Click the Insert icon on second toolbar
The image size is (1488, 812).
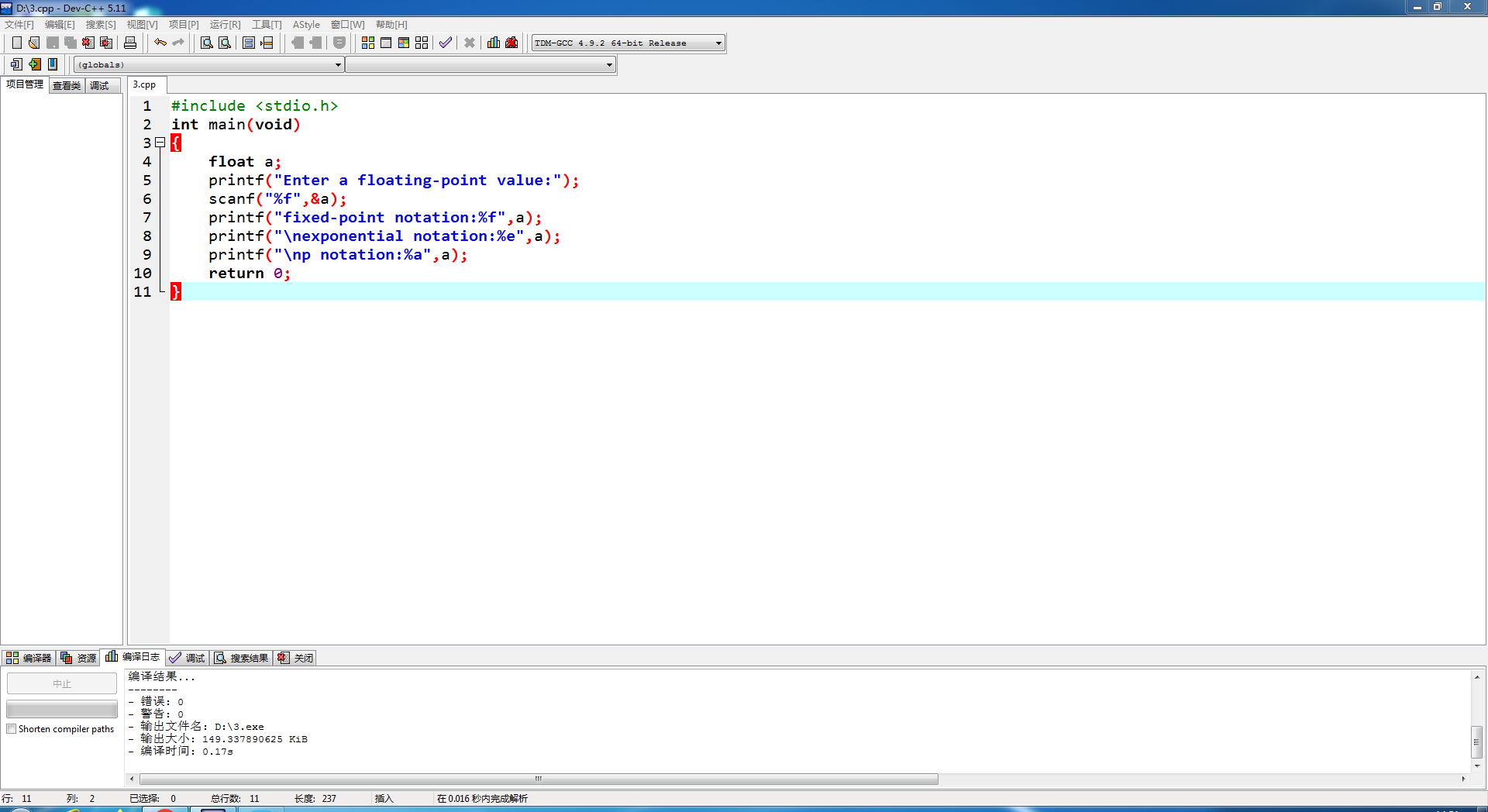(16, 64)
